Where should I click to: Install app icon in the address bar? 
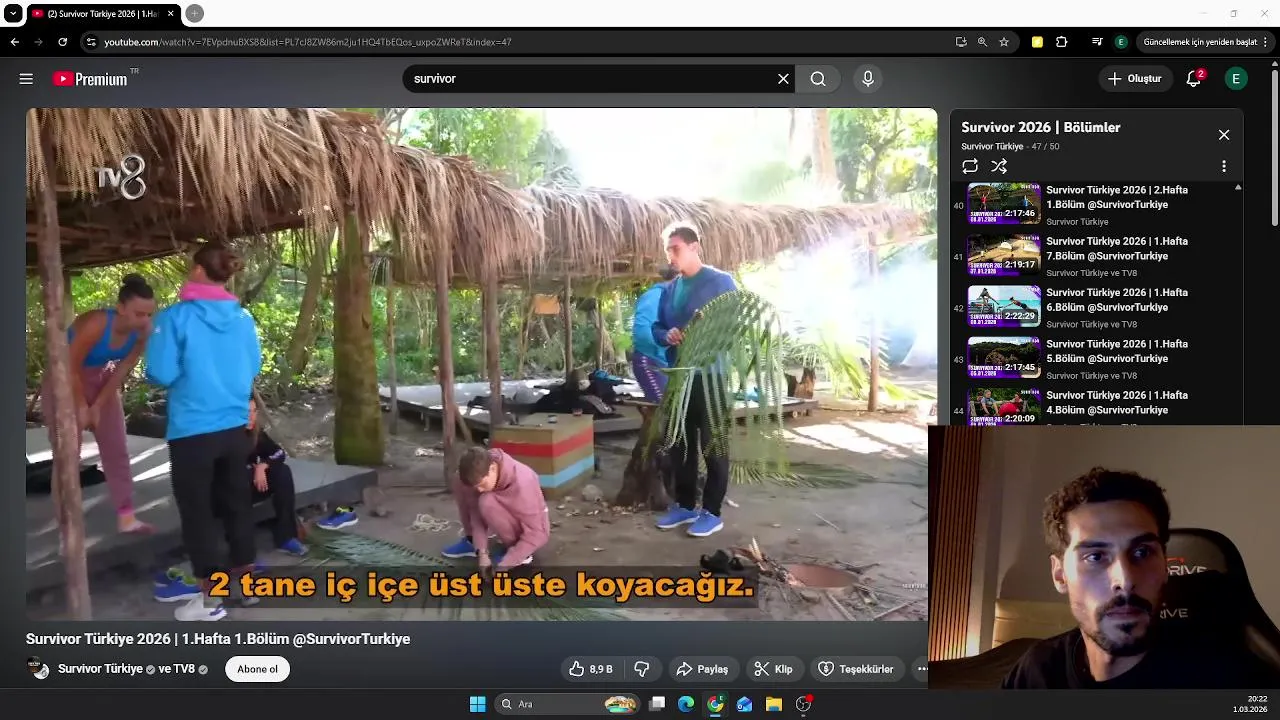click(961, 42)
